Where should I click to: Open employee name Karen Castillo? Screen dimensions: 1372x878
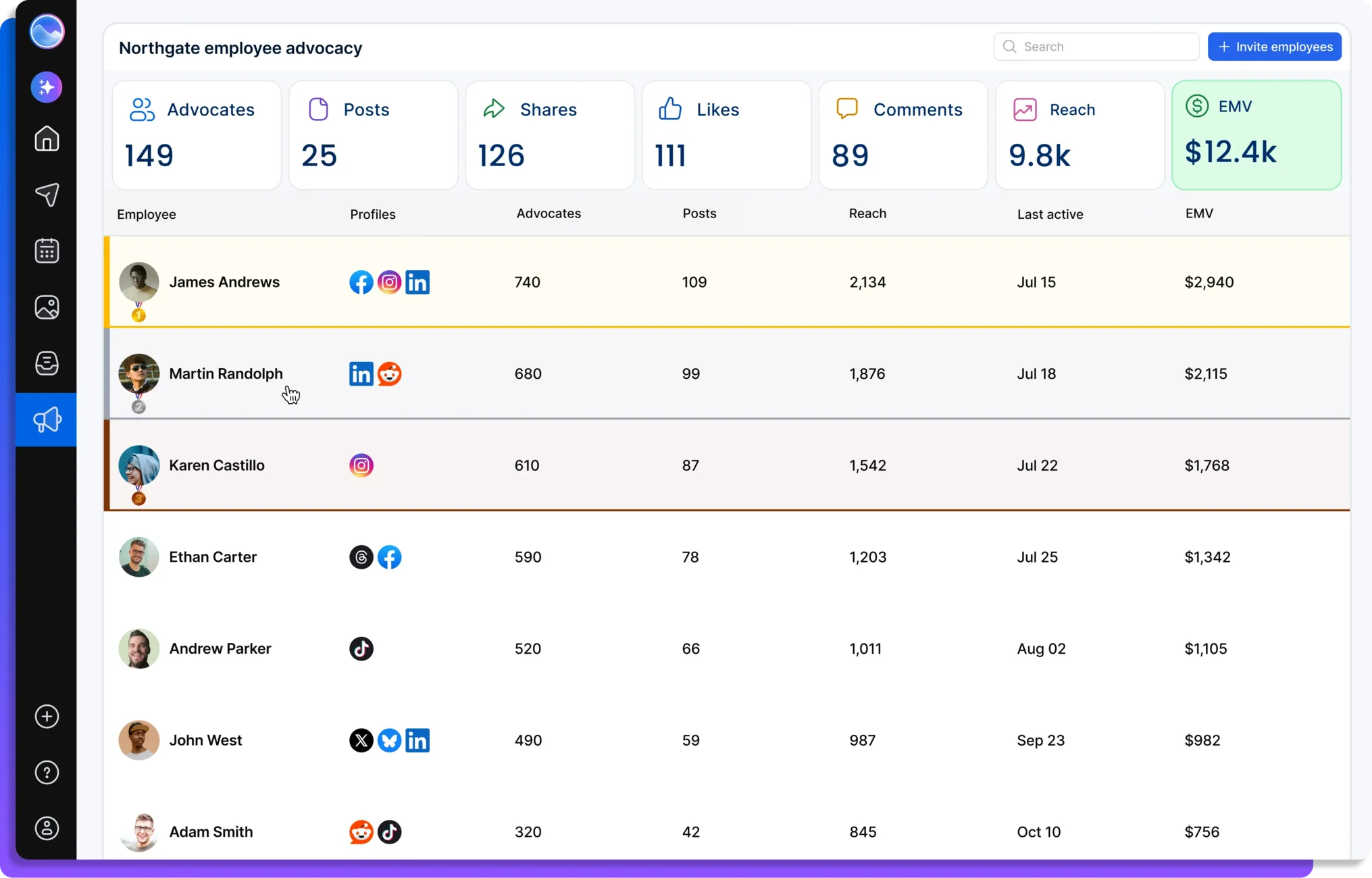(217, 465)
